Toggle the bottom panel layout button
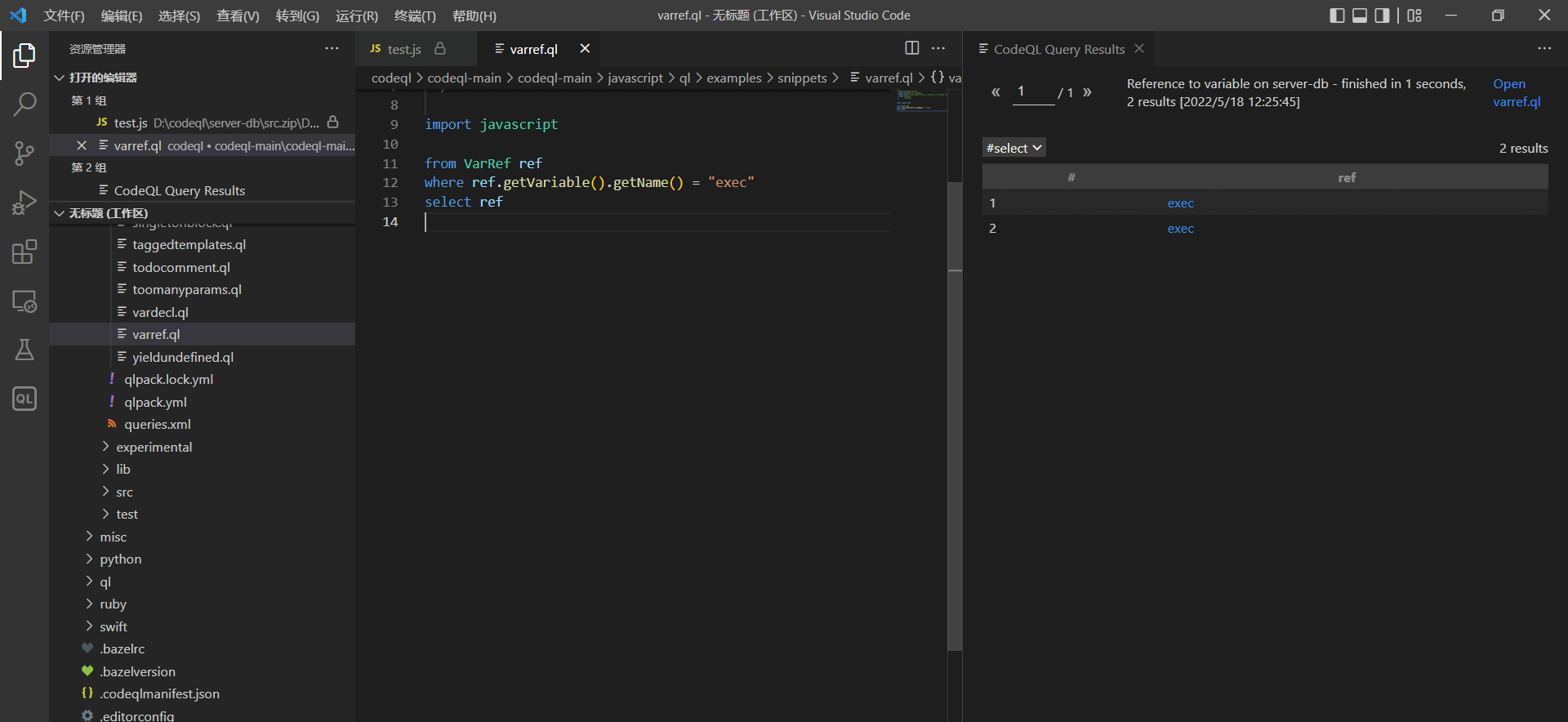Image resolution: width=1568 pixels, height=722 pixels. click(x=1360, y=16)
